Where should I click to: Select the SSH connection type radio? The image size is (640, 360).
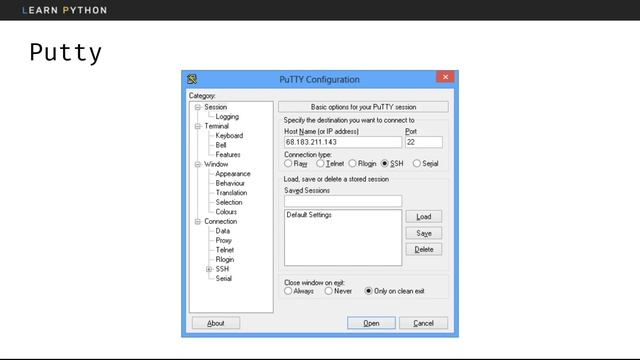pos(384,164)
